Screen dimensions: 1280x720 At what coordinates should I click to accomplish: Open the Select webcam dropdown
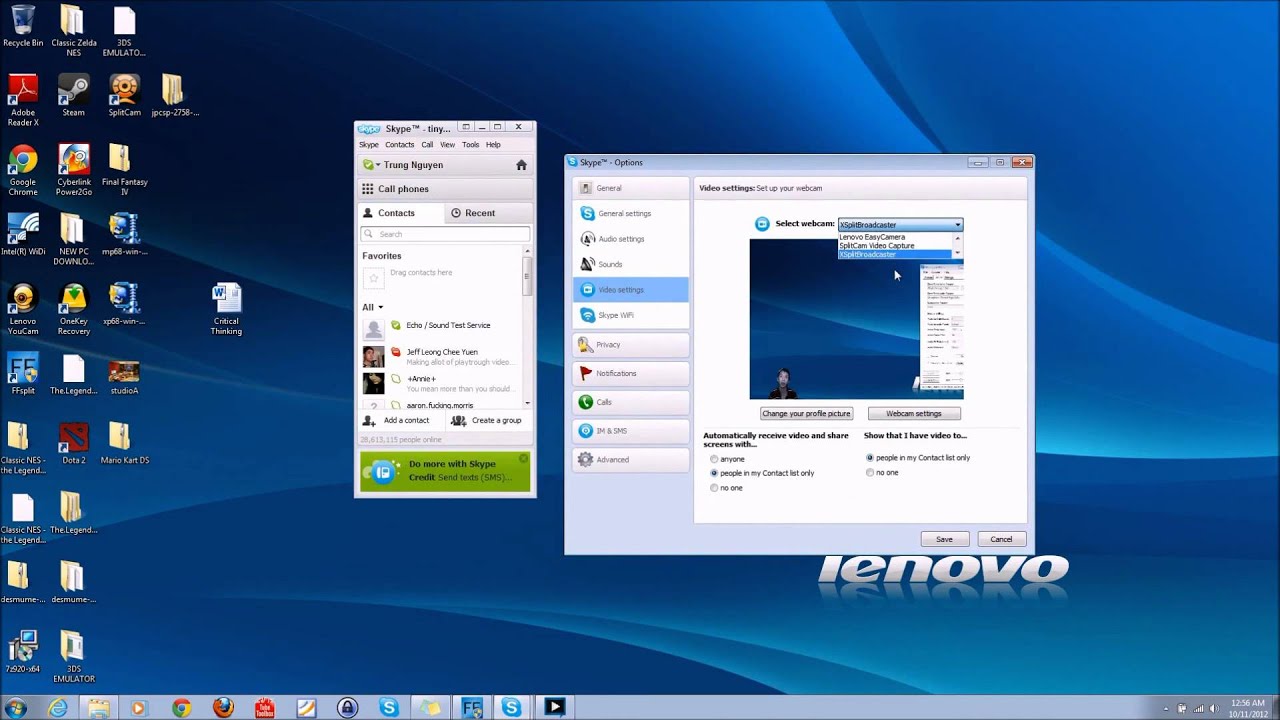pyautogui.click(x=900, y=225)
